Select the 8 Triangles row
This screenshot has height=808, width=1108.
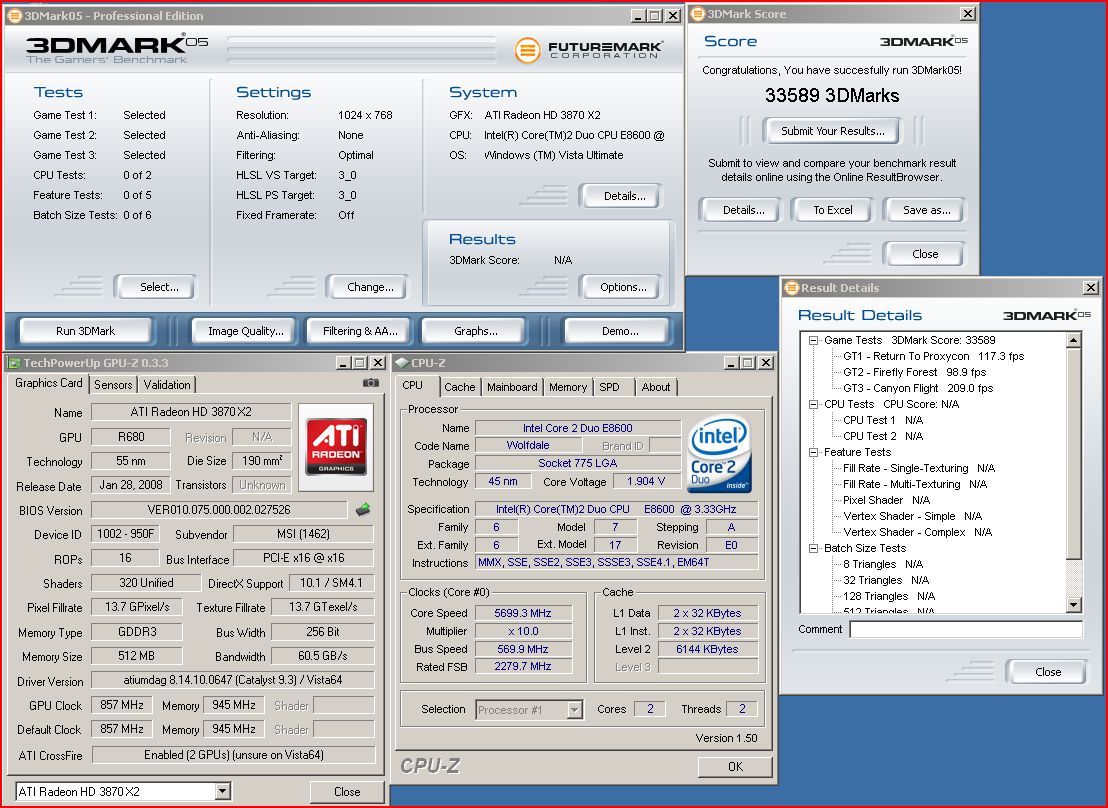click(883, 564)
